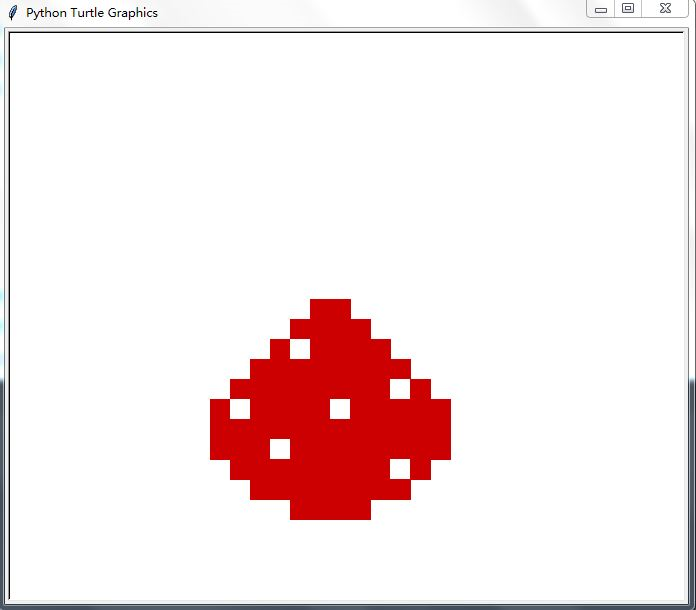Close the Python Turtle Graphics window
The width and height of the screenshot is (696, 610).
tap(665, 8)
